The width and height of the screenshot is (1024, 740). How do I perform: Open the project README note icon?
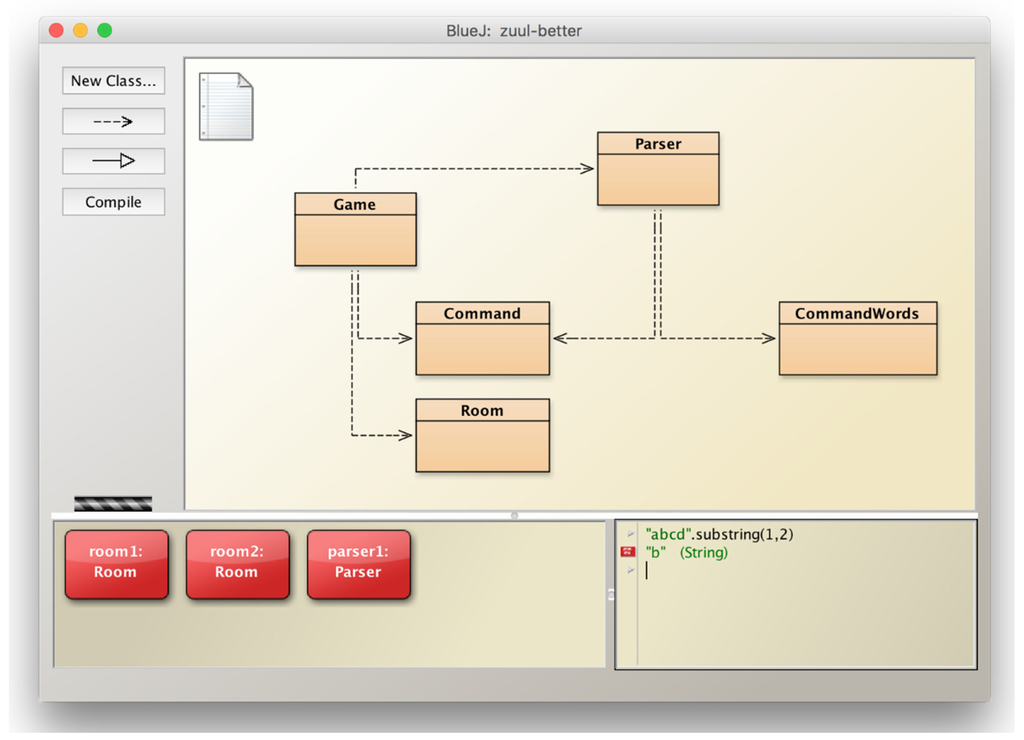[226, 106]
